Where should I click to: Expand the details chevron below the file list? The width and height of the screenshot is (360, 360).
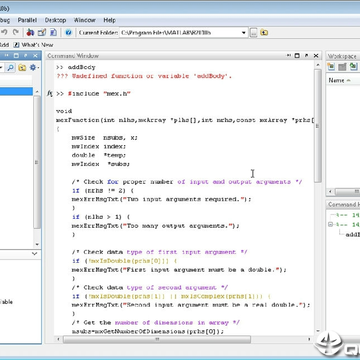click(x=34, y=254)
